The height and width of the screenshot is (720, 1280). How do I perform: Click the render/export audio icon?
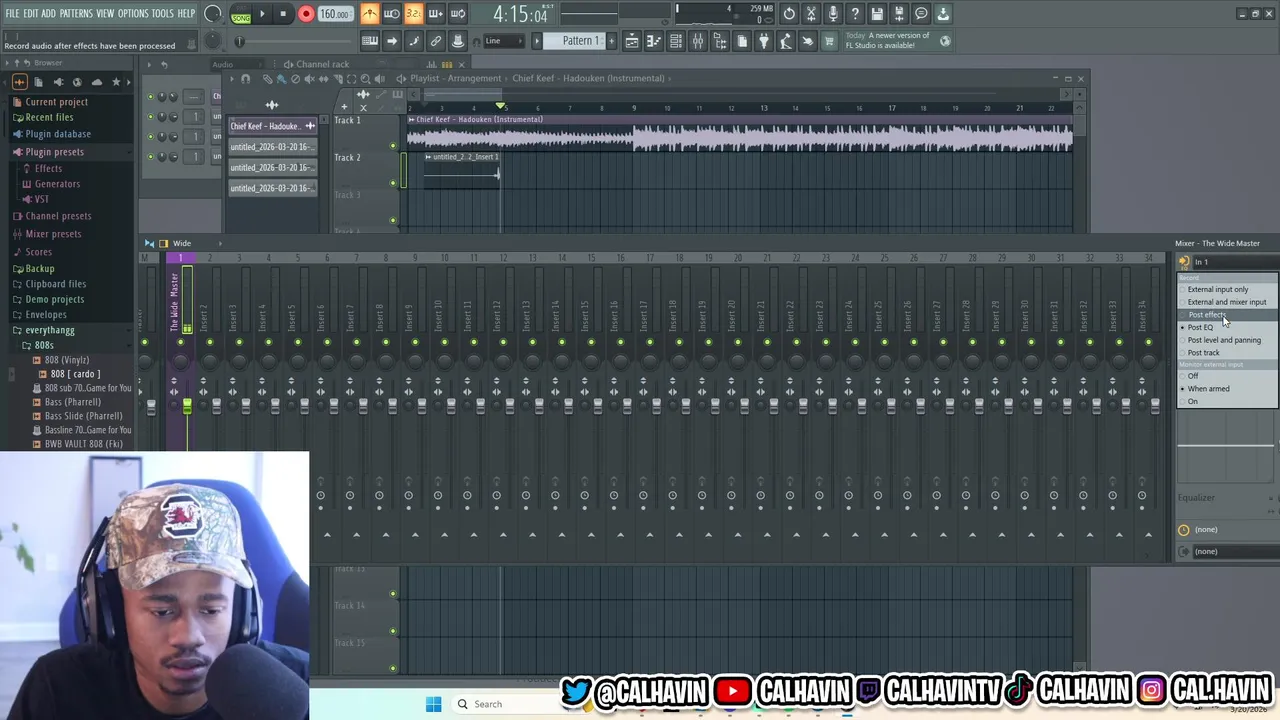[x=899, y=14]
